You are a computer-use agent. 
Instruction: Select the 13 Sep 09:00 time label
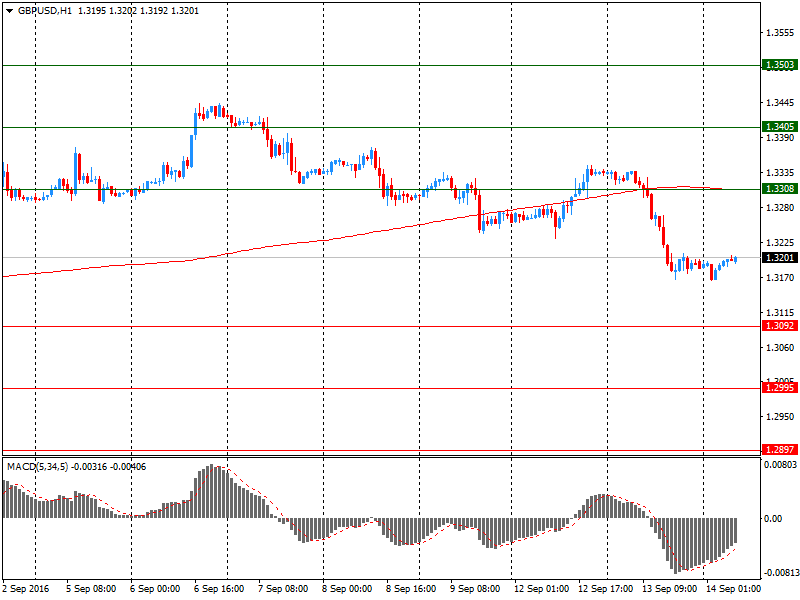point(669,589)
